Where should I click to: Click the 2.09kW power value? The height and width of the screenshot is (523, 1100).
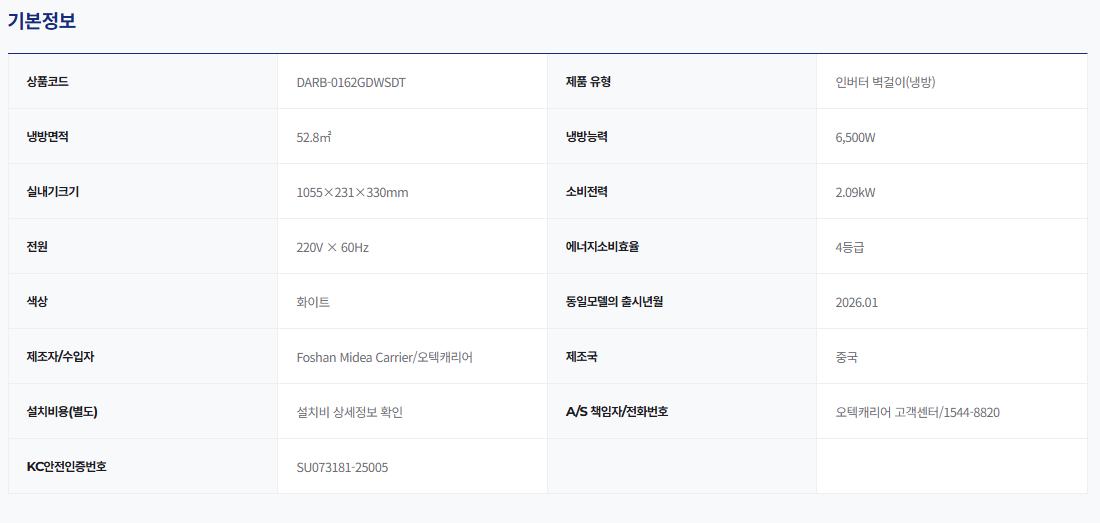click(x=855, y=192)
